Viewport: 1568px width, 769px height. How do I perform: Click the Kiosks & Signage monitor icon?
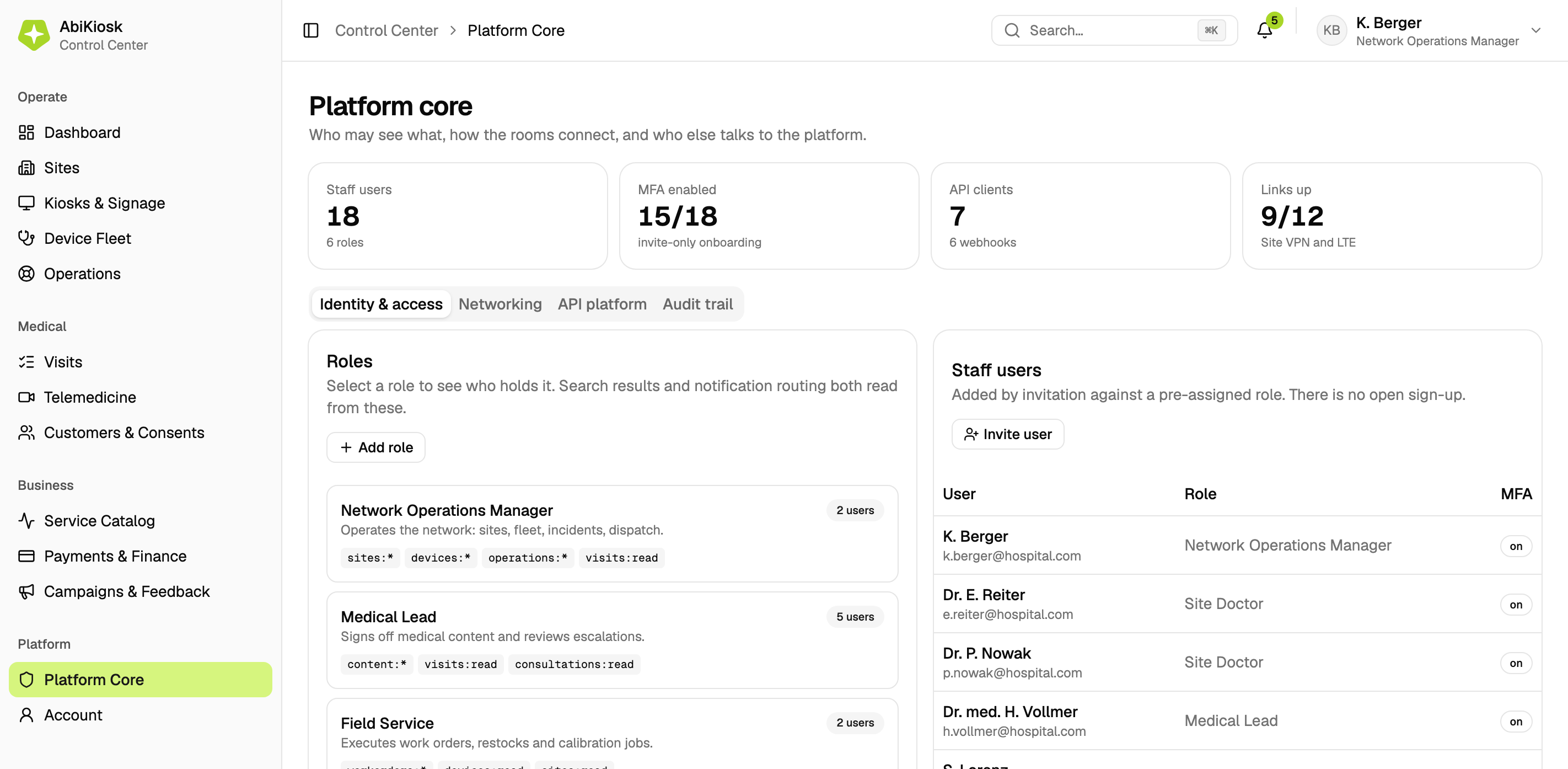pos(26,203)
